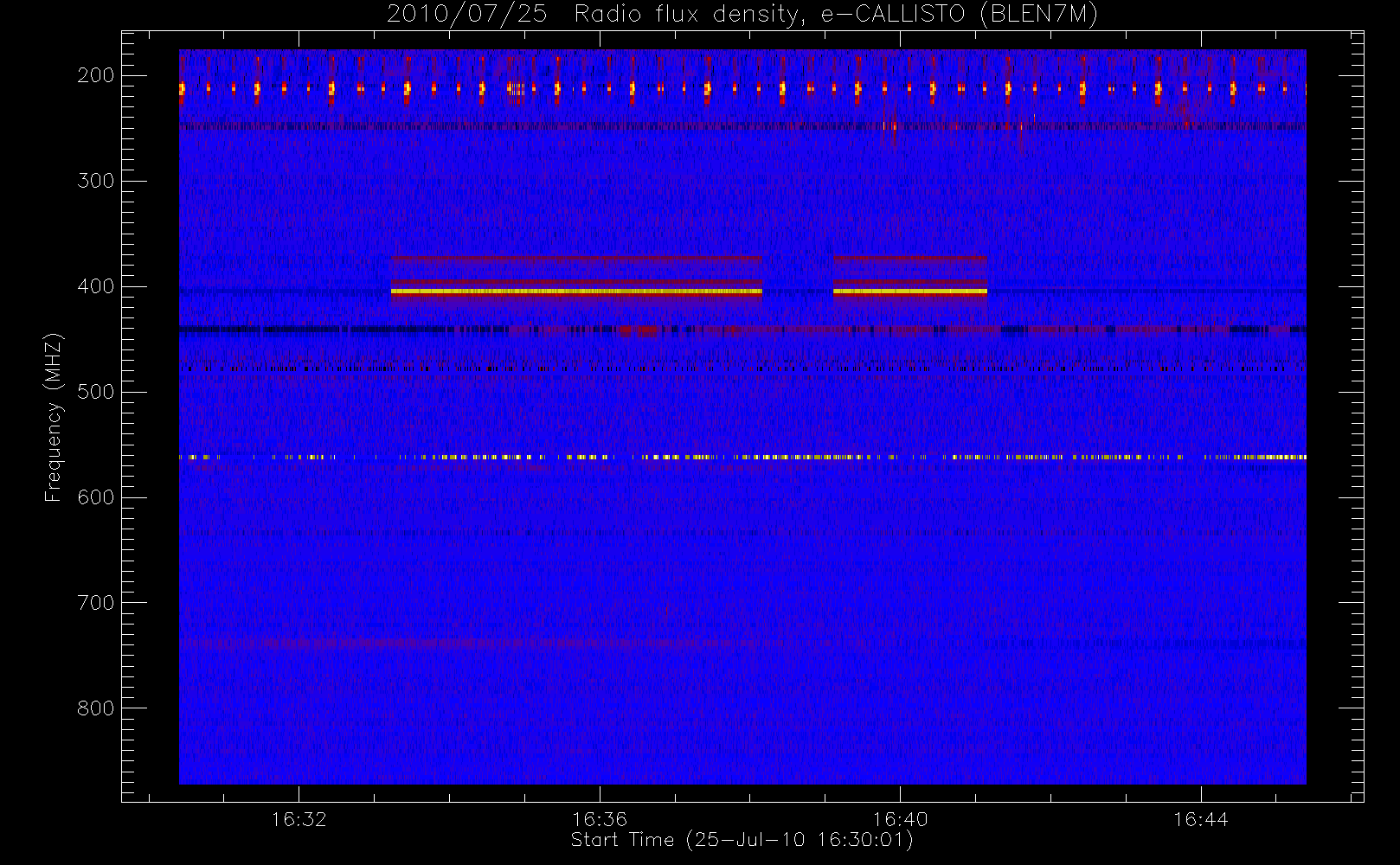Click the 800 frequency tick label
1400x865 pixels.
tap(96, 708)
